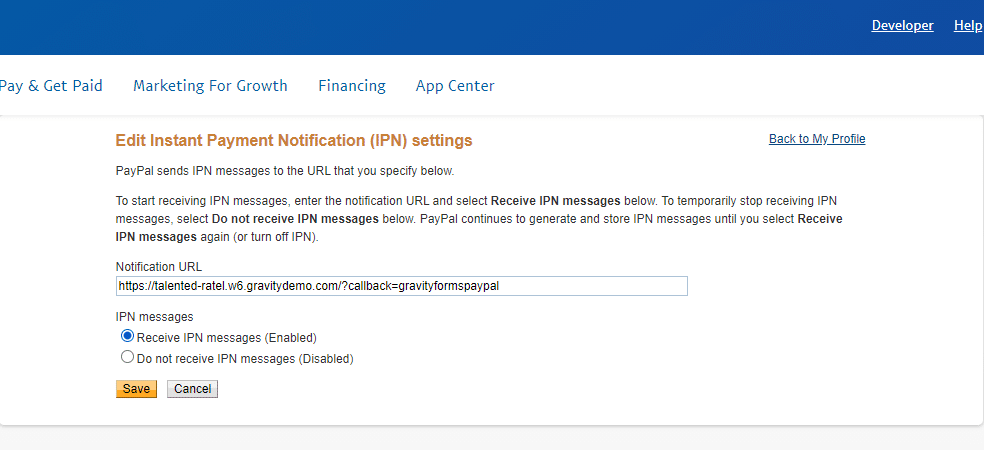The height and width of the screenshot is (475, 984).
Task: Open the Marketing For Growth menu
Action: point(210,86)
